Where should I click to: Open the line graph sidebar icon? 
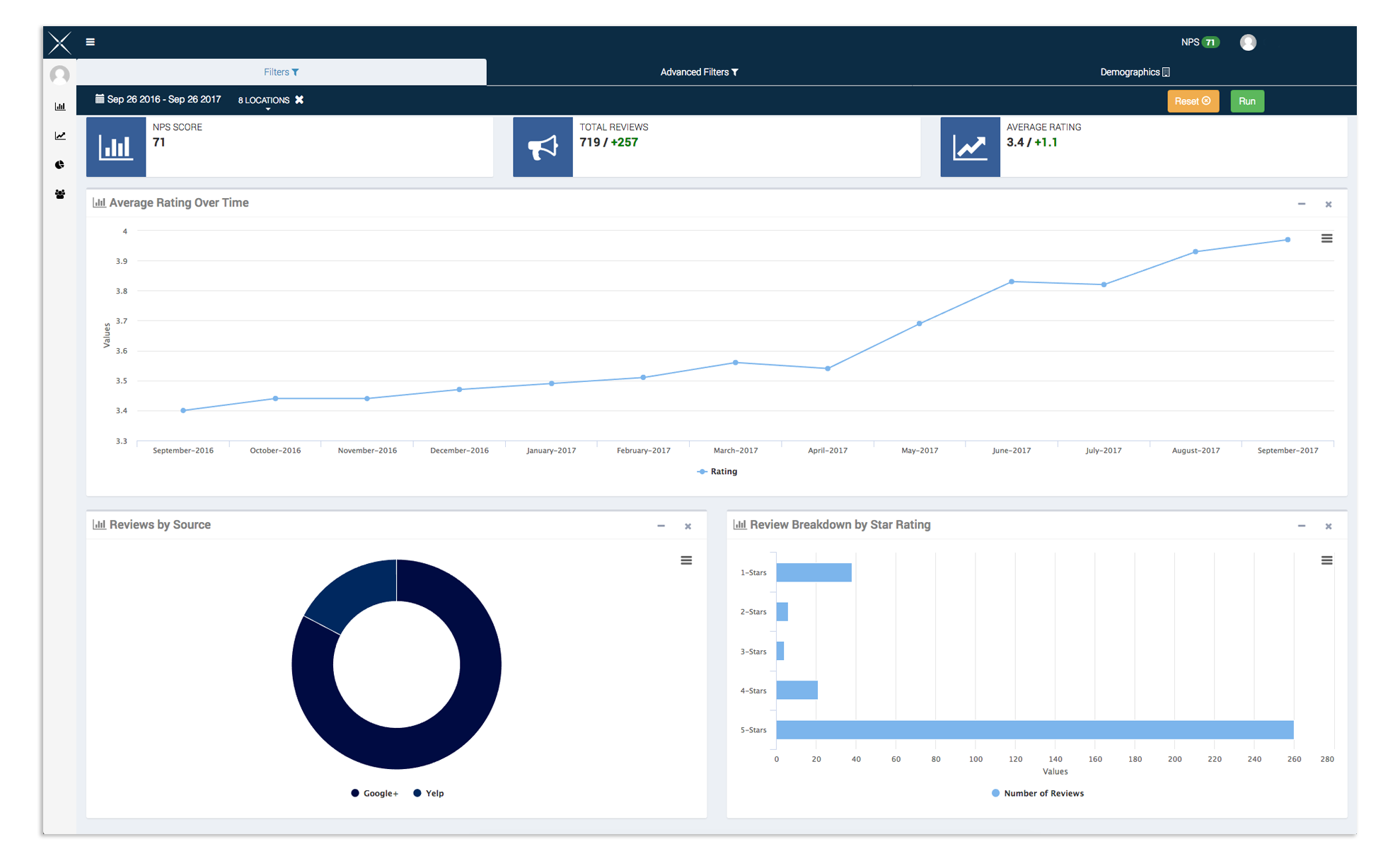pos(60,136)
